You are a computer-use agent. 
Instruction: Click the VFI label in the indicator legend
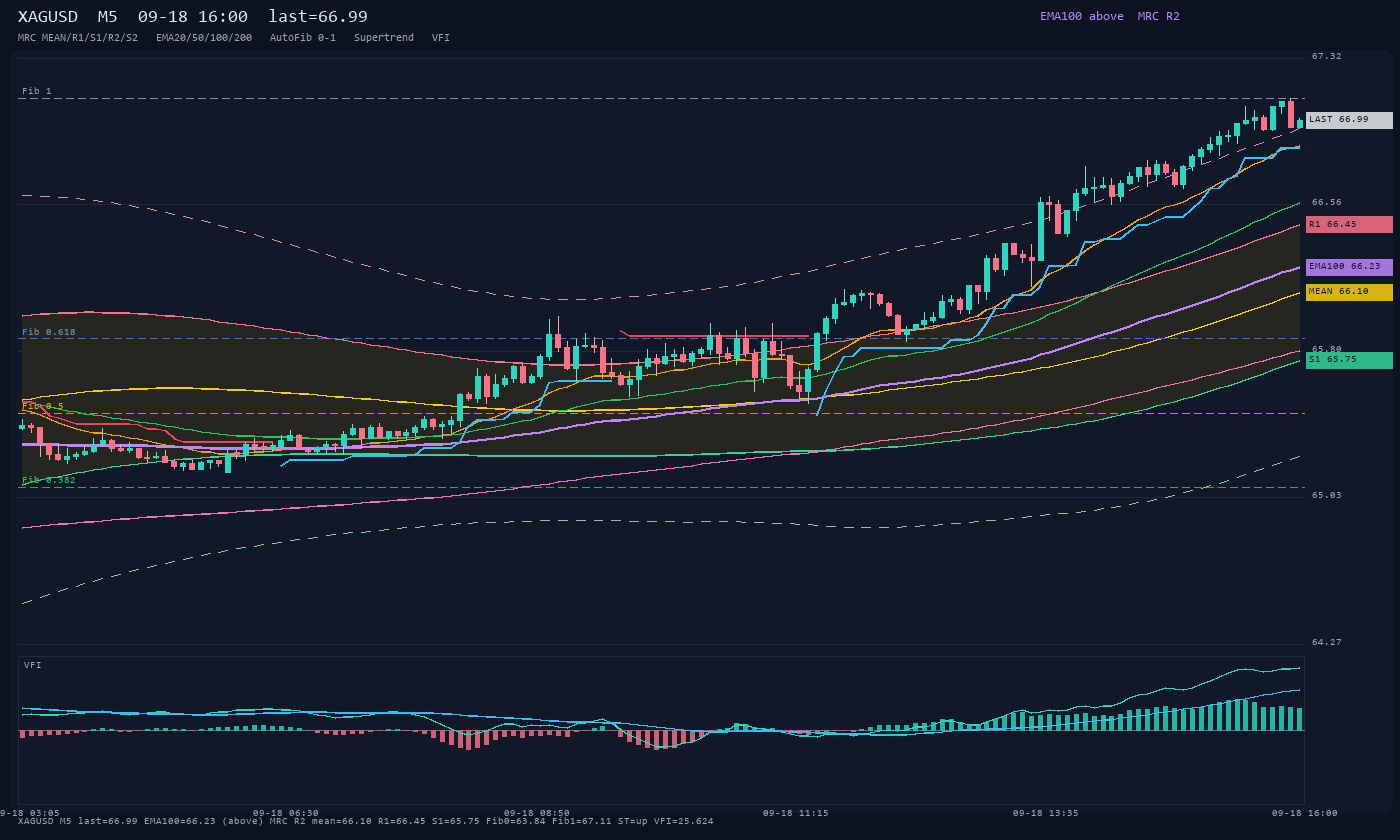click(441, 38)
